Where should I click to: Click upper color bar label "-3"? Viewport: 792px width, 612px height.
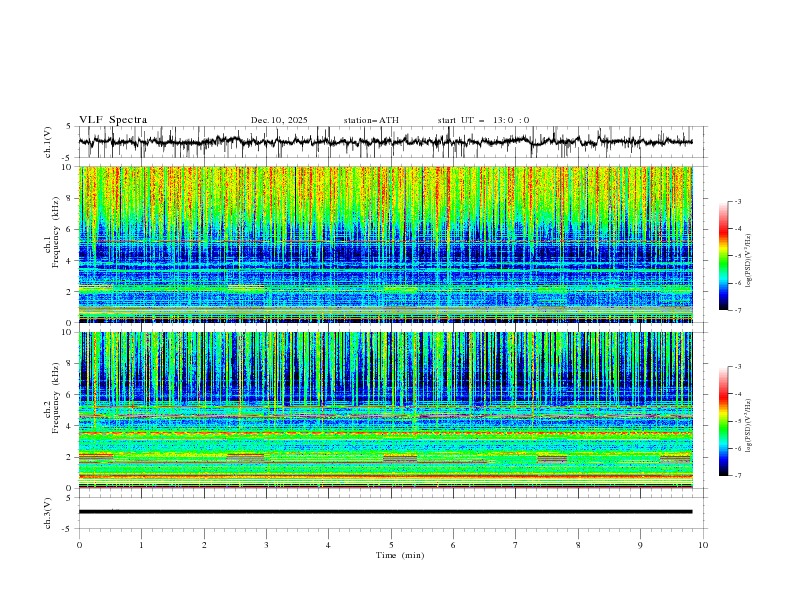pyautogui.click(x=737, y=201)
